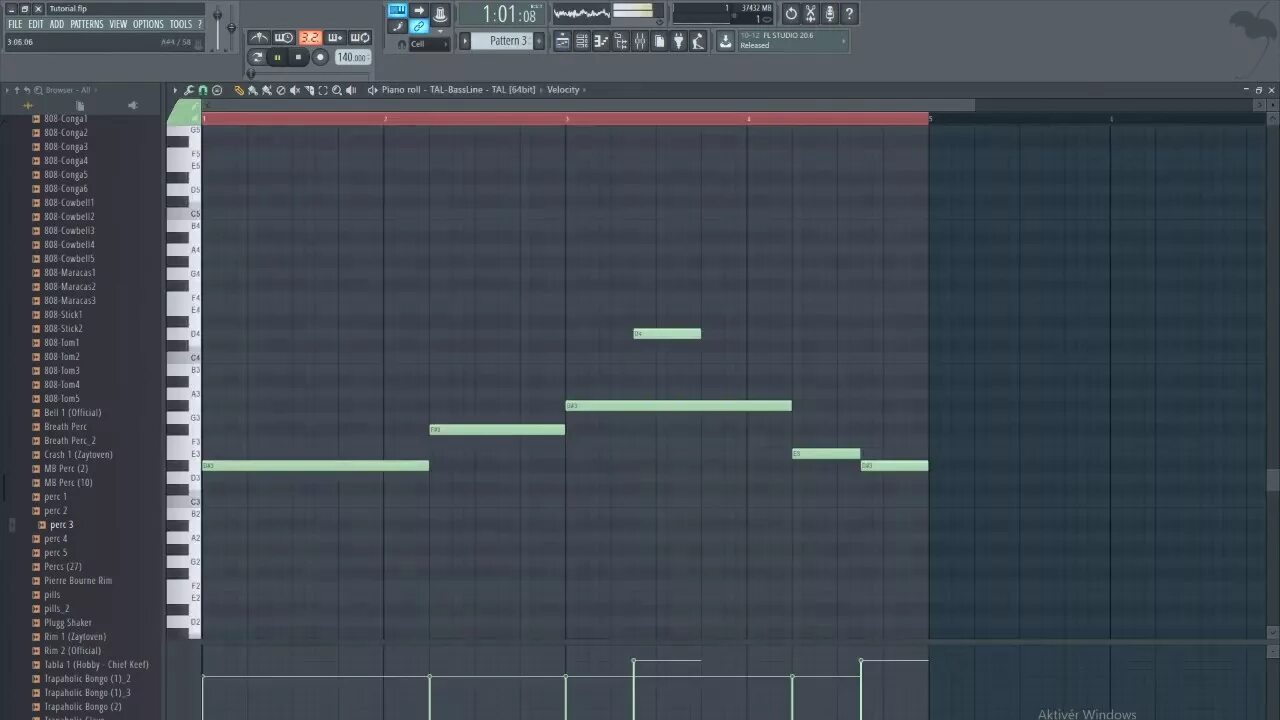Click the scissors cut icon in top toolbar
Viewport: 1280px width, 720px height.
point(810,14)
